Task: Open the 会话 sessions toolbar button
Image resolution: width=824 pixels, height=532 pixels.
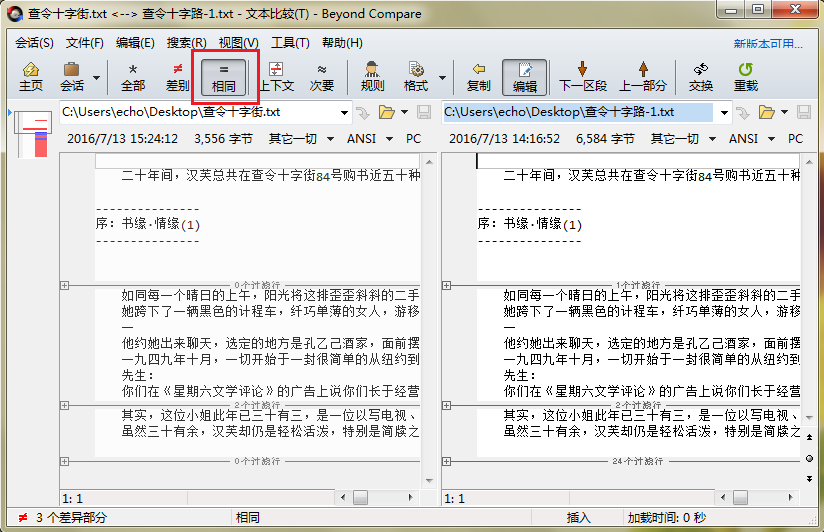Action: [x=71, y=77]
